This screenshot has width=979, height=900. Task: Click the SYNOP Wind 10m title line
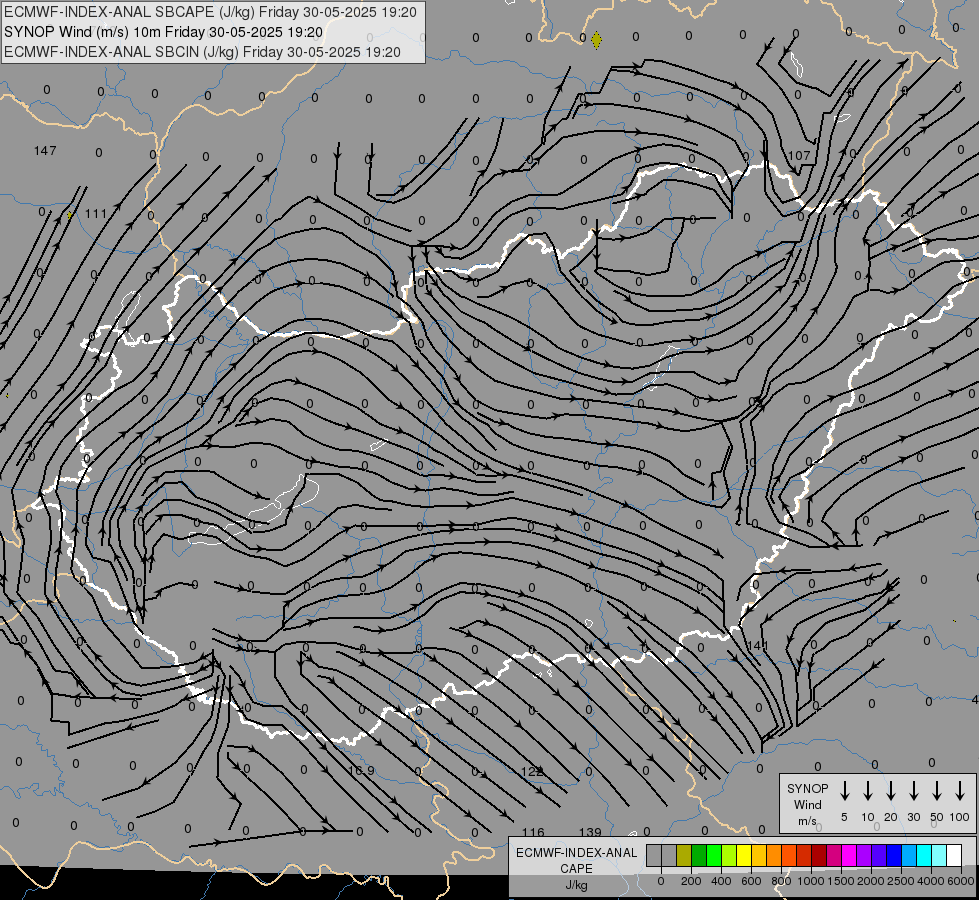(163, 32)
